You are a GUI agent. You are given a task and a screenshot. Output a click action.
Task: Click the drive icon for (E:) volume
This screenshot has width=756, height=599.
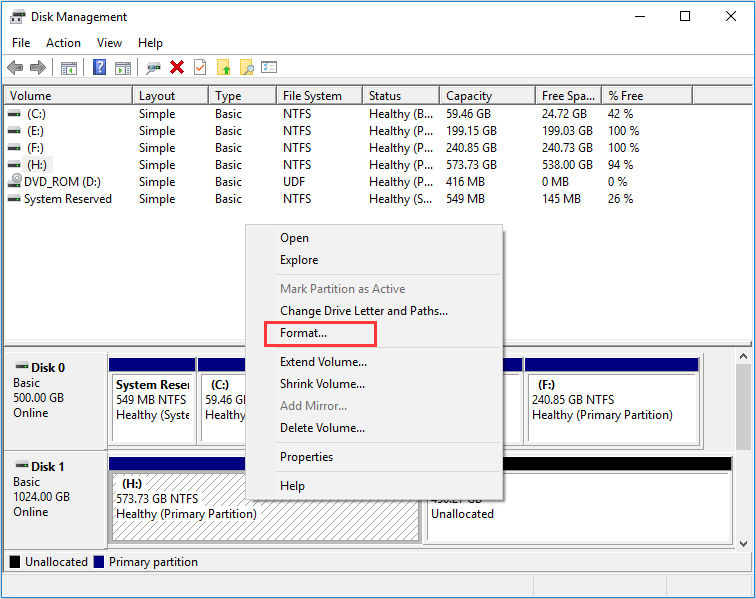click(x=14, y=131)
